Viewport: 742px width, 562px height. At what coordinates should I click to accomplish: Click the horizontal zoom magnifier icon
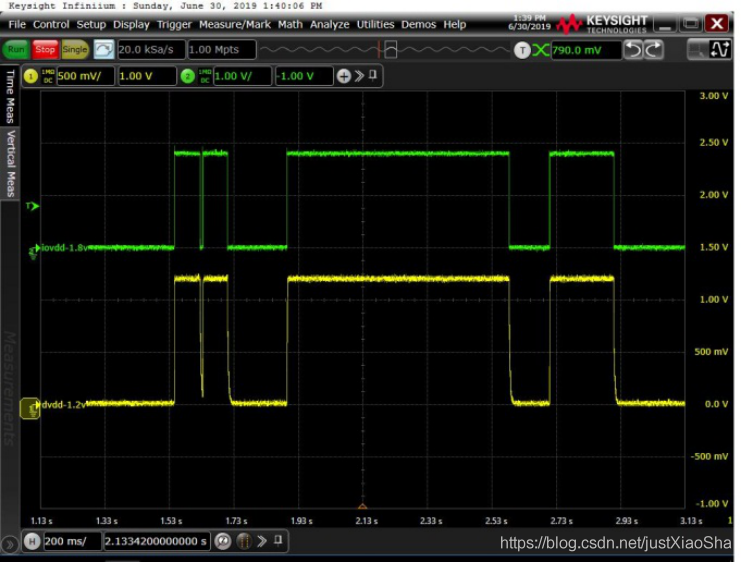tap(222, 541)
